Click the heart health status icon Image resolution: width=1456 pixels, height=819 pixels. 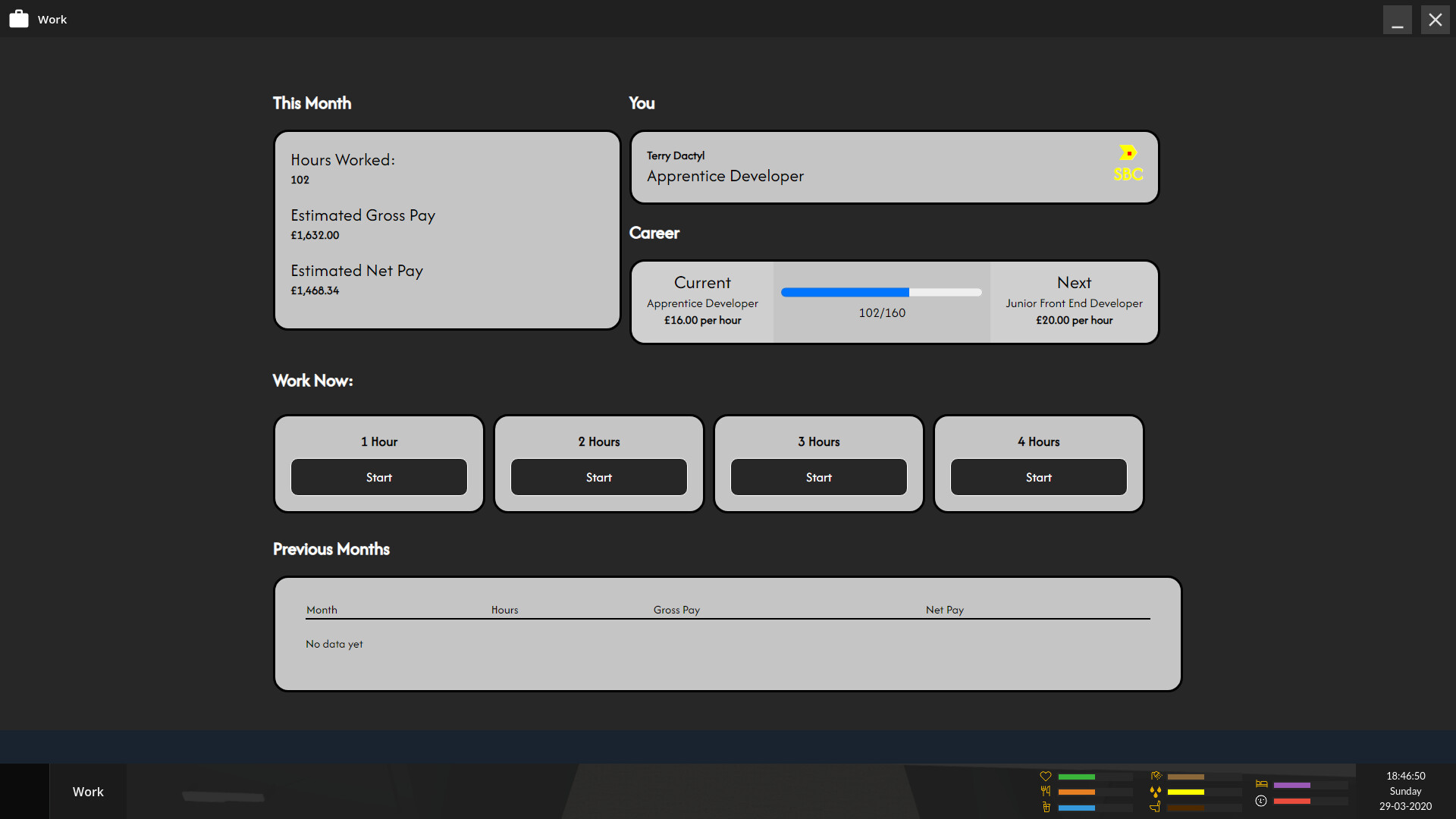(x=1046, y=777)
